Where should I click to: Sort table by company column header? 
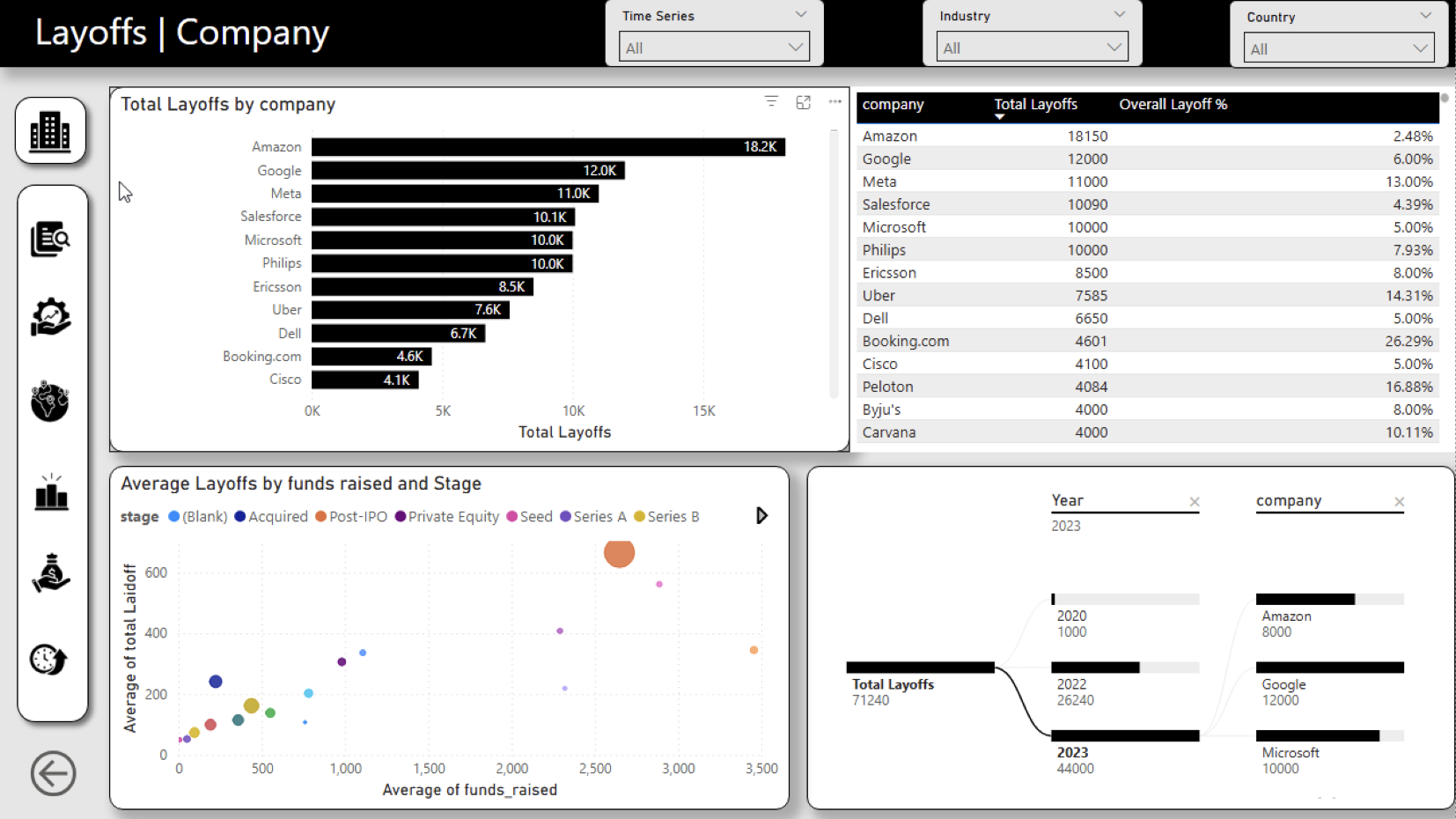(893, 105)
